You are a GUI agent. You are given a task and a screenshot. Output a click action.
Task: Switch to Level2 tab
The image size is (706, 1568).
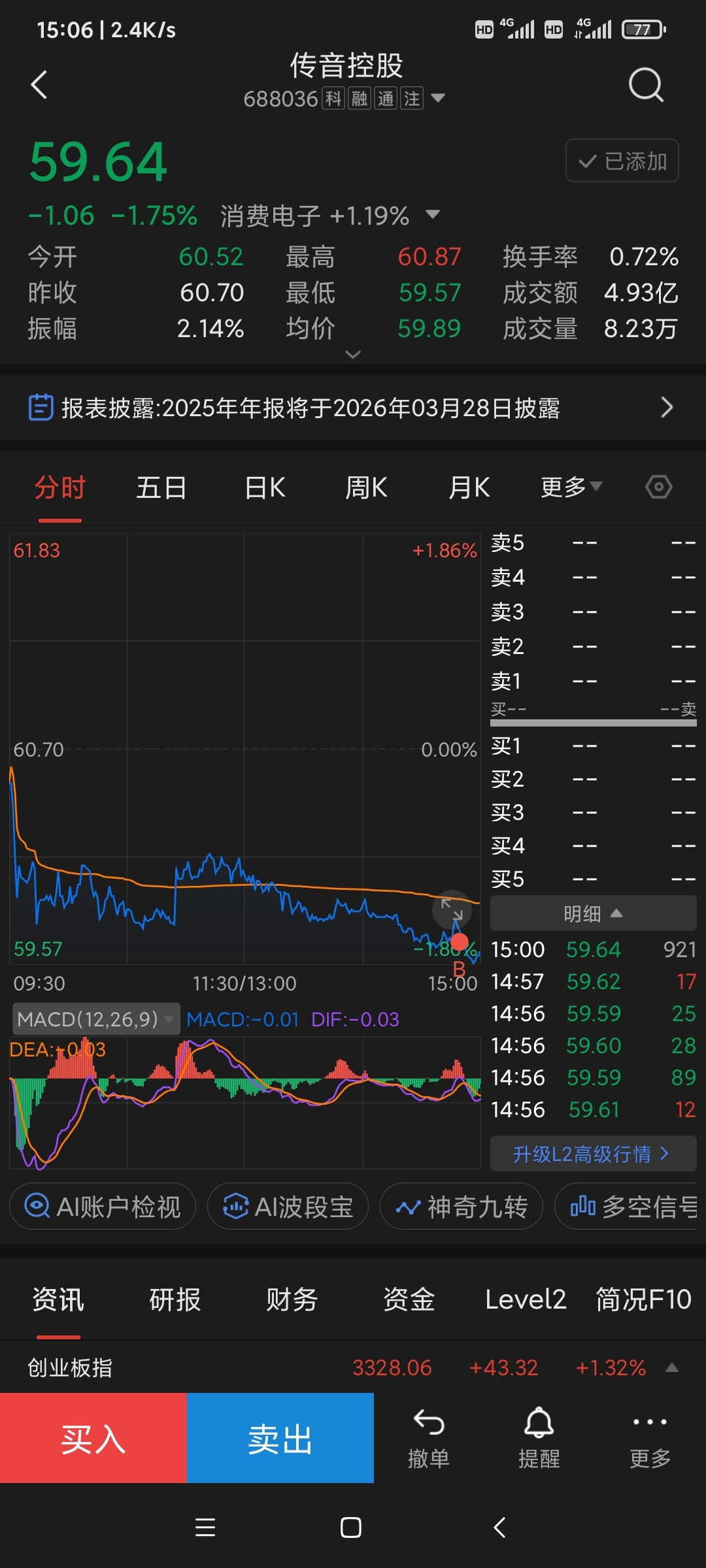[526, 1299]
